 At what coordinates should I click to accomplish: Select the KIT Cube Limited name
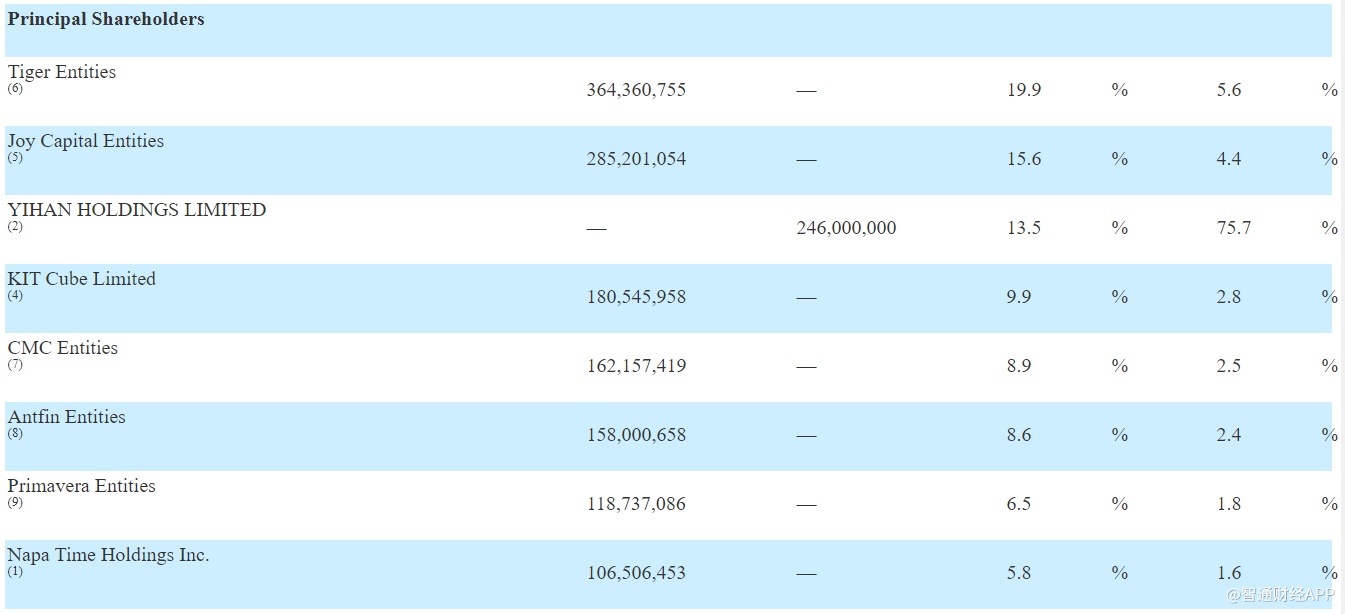click(82, 279)
